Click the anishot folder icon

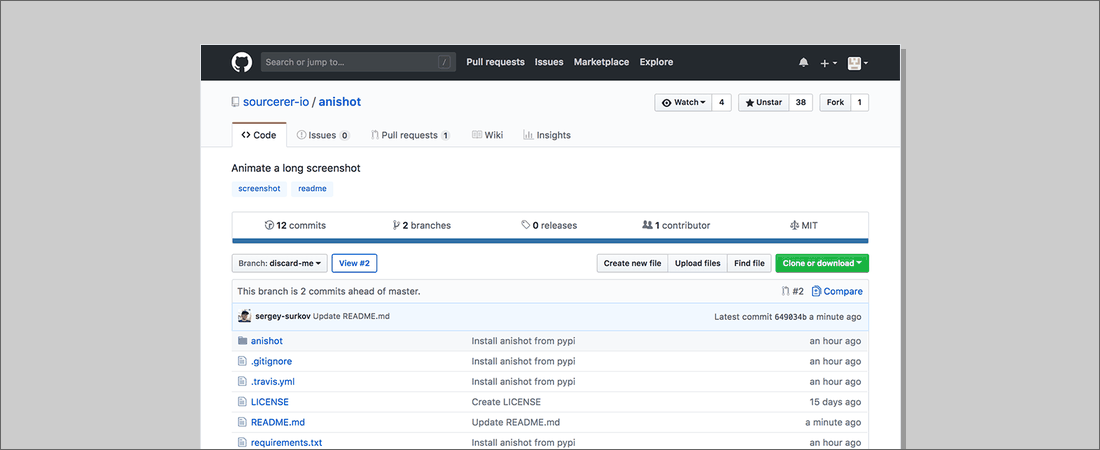(x=242, y=341)
